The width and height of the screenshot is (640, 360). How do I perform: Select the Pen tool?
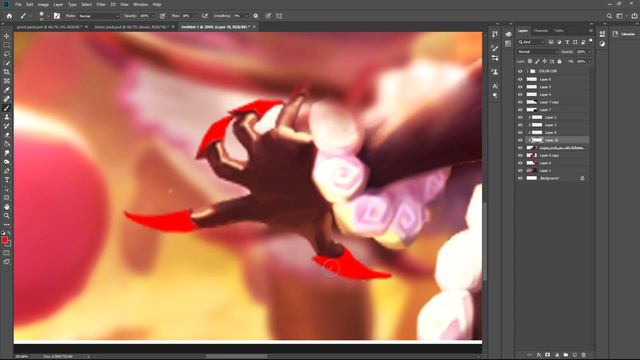7,171
